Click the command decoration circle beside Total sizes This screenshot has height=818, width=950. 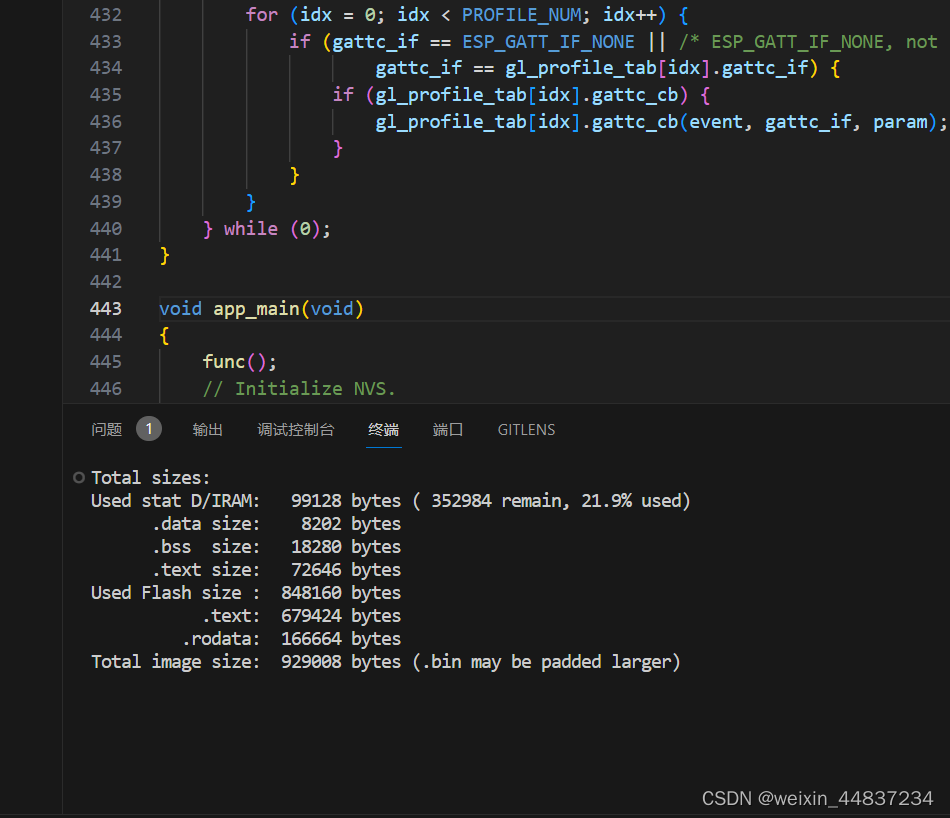(x=79, y=477)
